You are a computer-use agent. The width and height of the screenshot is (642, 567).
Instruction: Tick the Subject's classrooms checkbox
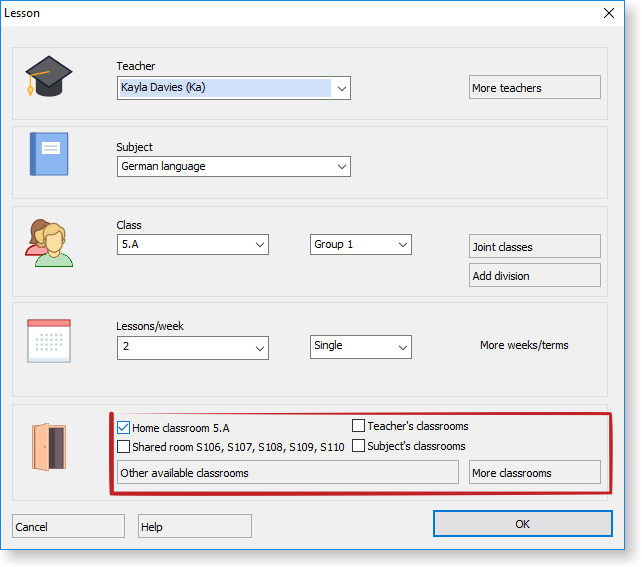coord(358,446)
